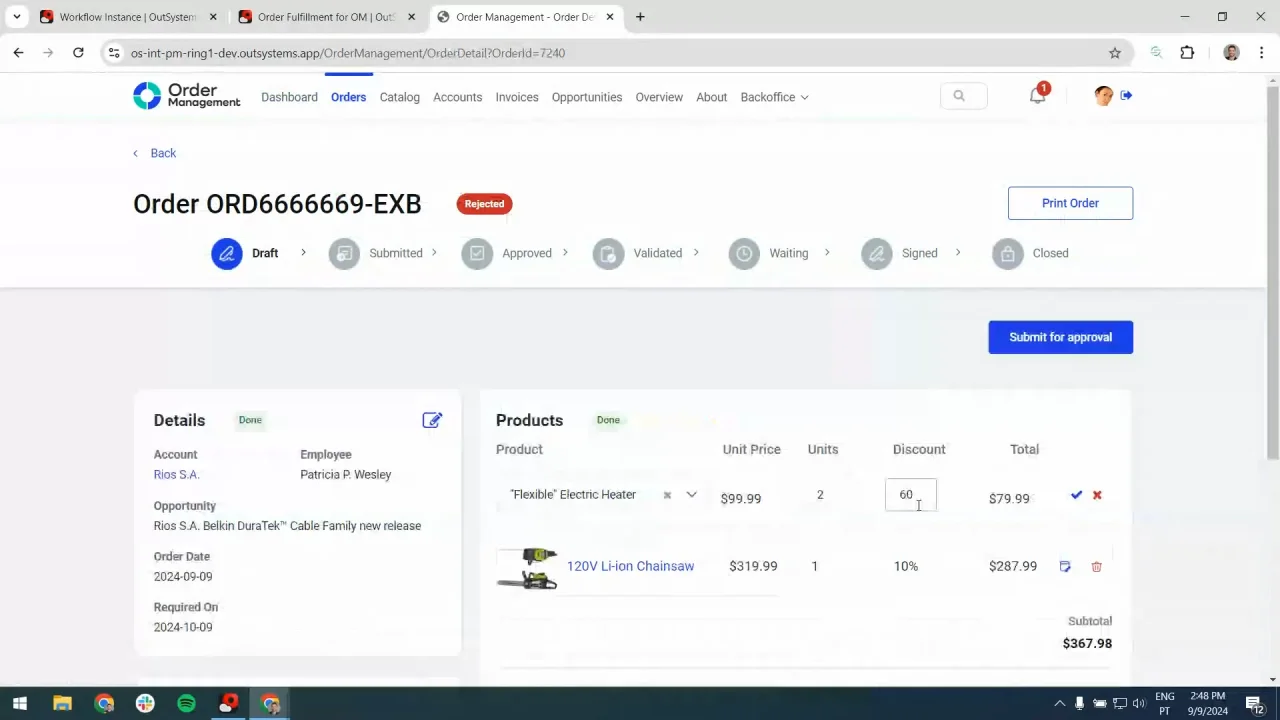1280x720 pixels.
Task: Open the Invoices menu item
Action: point(517,97)
